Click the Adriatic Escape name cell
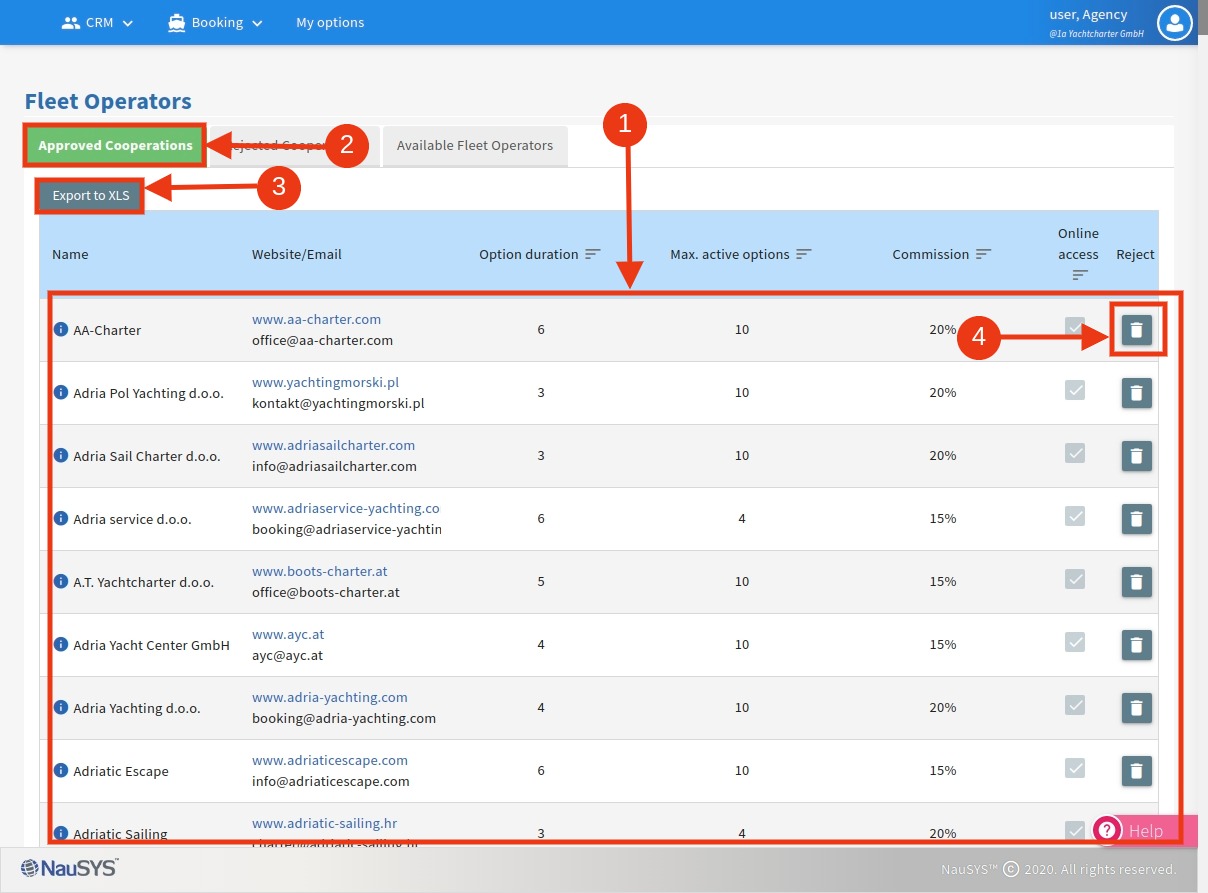This screenshot has height=893, width=1208. 120,771
